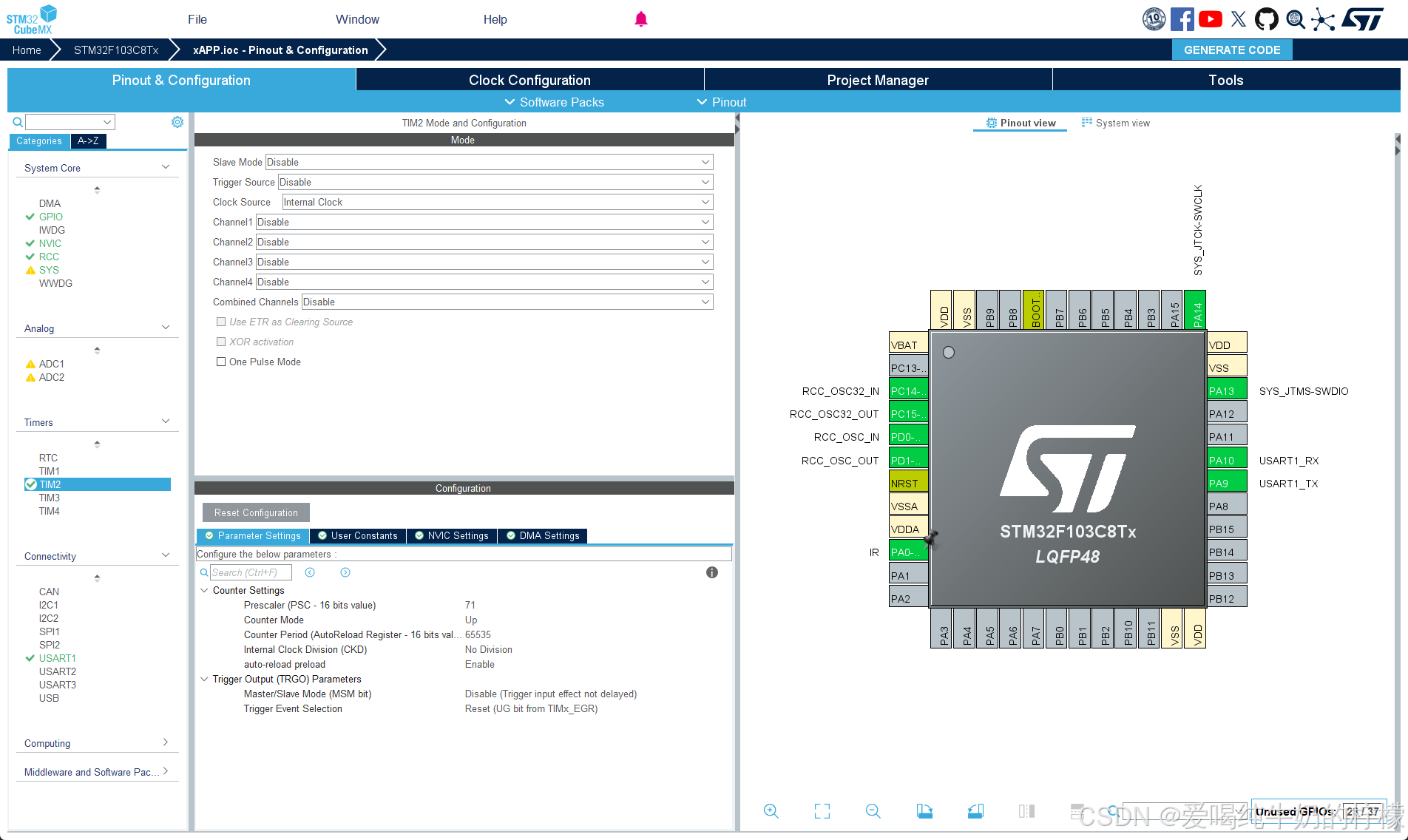Toggle the split view icon in pinout toolbar

pyautogui.click(x=1026, y=811)
